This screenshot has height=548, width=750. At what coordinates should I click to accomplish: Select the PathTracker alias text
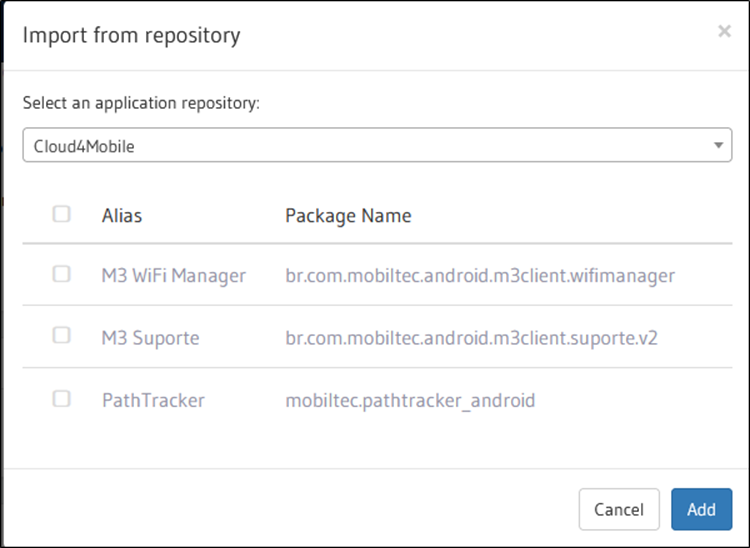pos(153,400)
